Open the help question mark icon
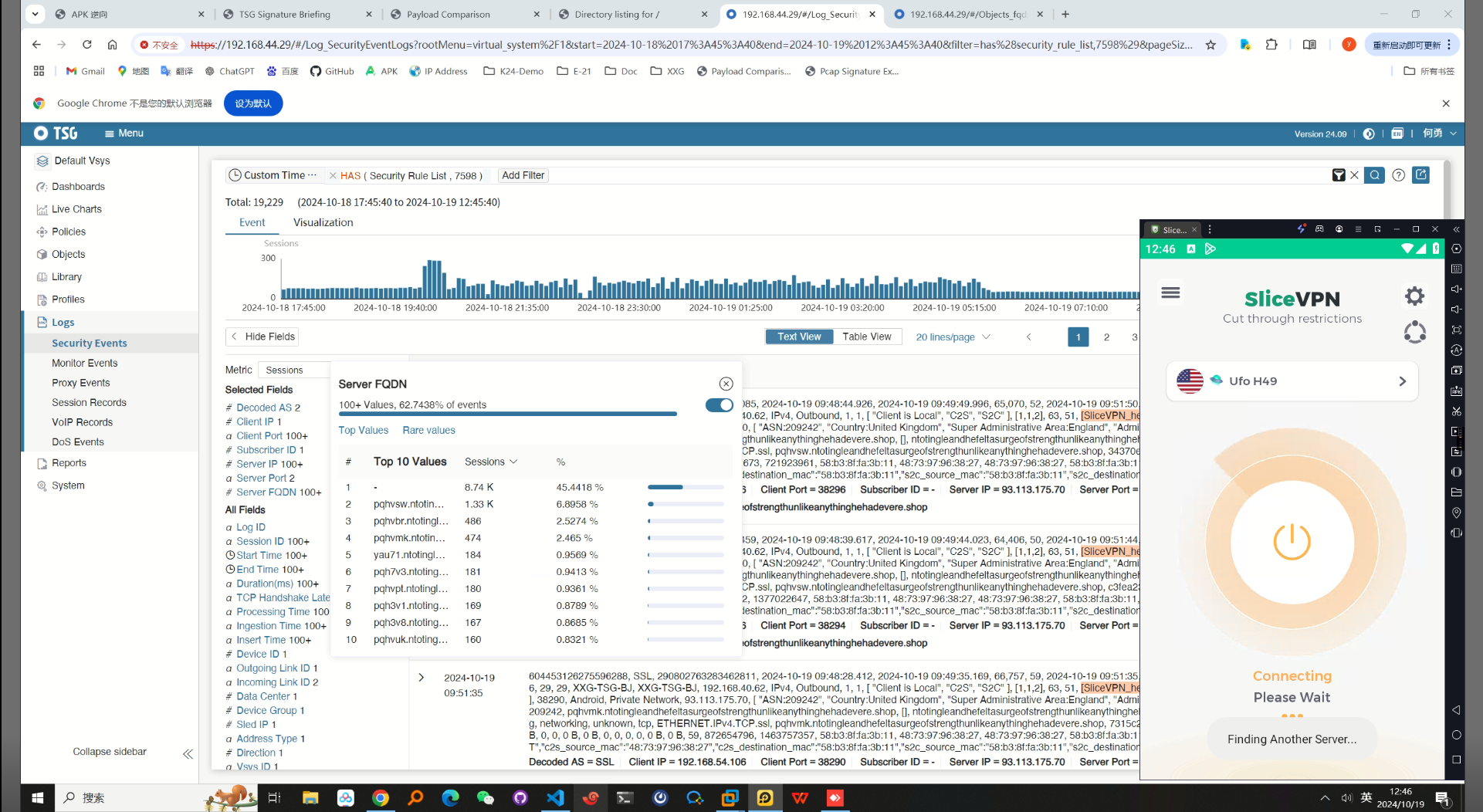The height and width of the screenshot is (812, 1483). [x=1398, y=175]
